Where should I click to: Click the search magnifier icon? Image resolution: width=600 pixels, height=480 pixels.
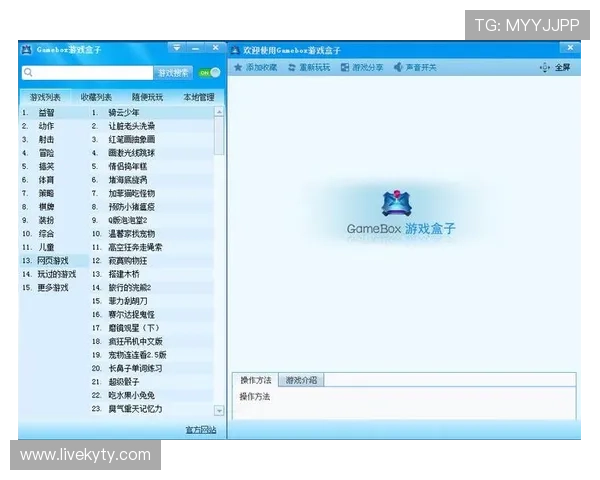point(28,72)
